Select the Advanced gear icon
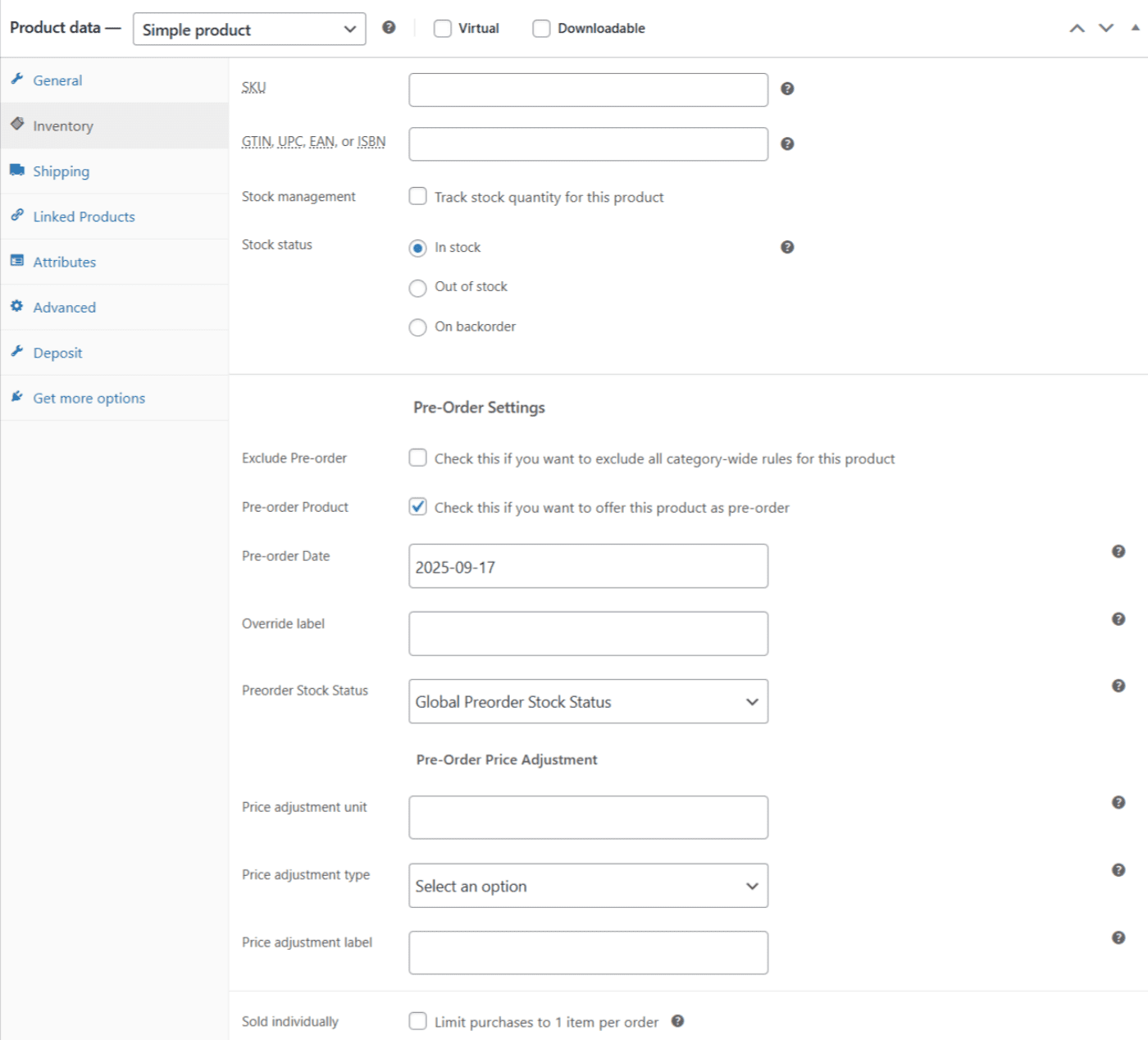 tap(17, 306)
